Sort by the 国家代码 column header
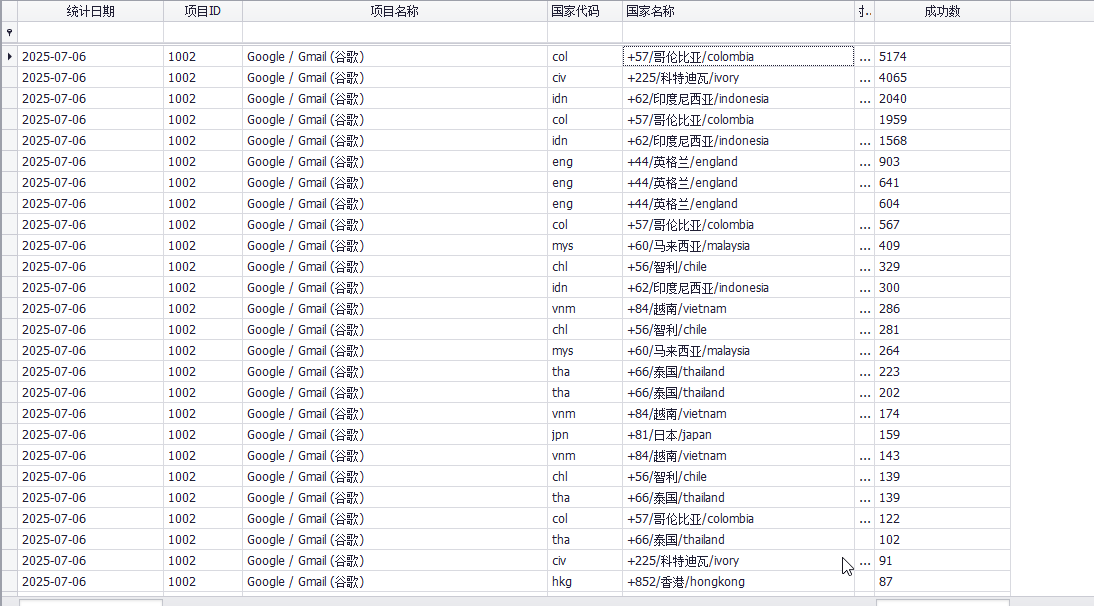This screenshot has height=606, width=1094. (x=585, y=11)
